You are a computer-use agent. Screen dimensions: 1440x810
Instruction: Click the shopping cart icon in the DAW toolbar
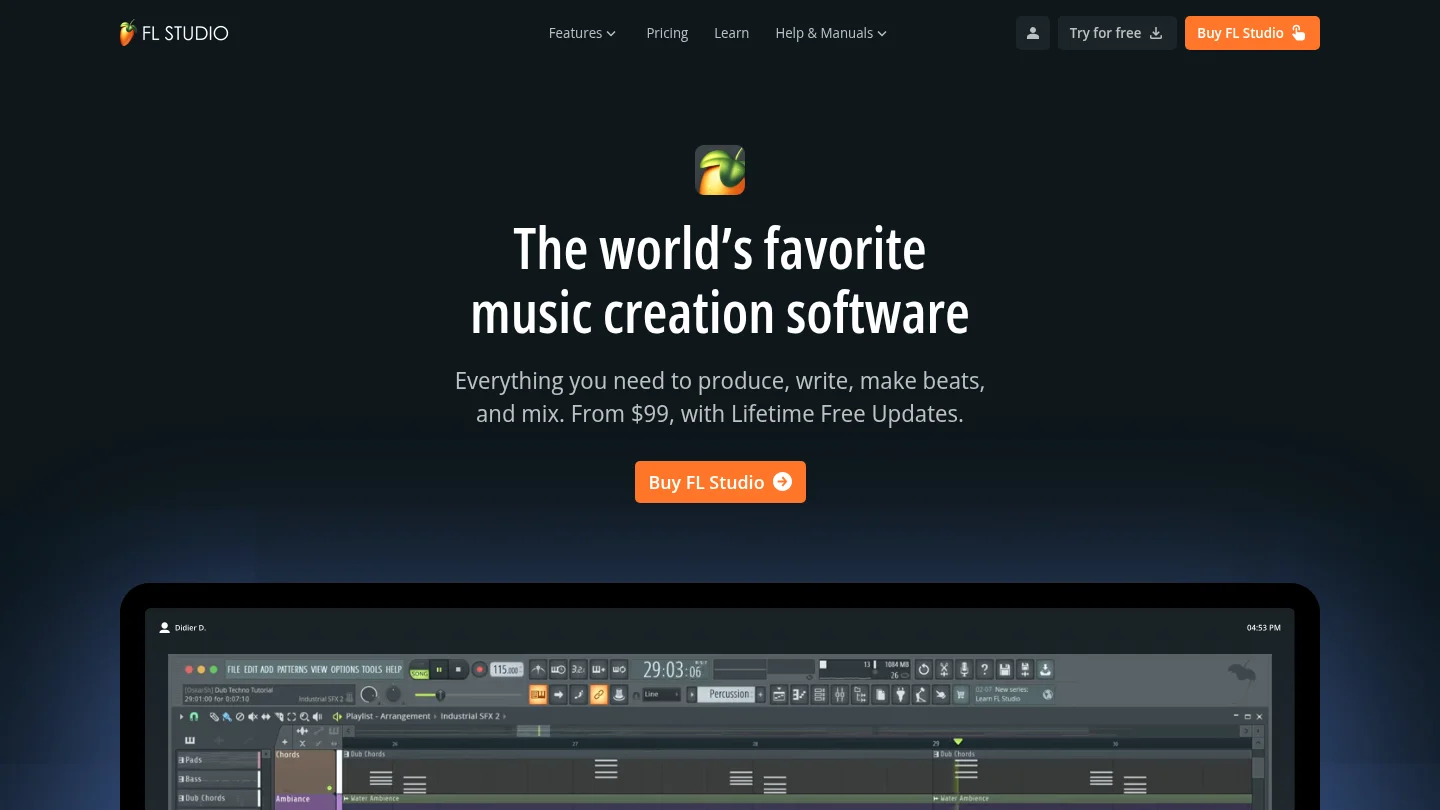coord(962,694)
